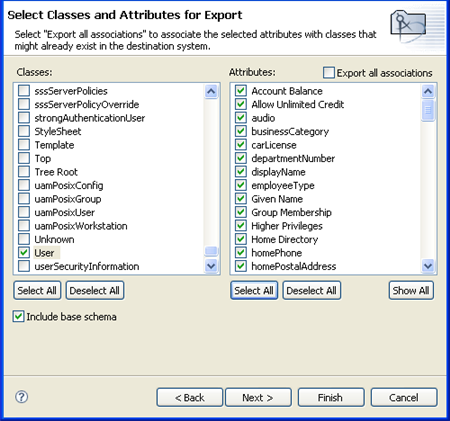Screen dimensions: 450x421
Task: Check the Template class checkbox
Action: (x=24, y=145)
